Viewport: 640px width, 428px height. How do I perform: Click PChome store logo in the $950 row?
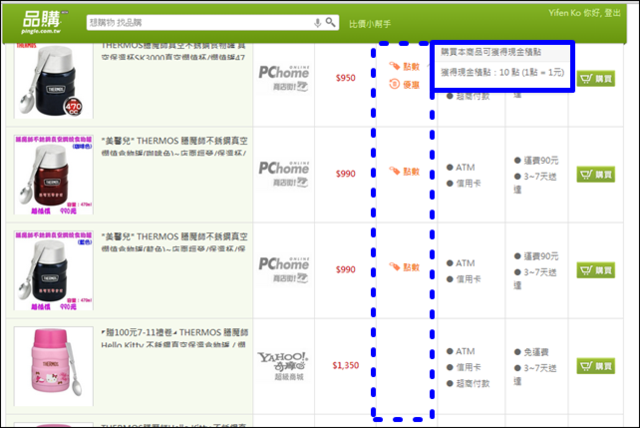pos(284,78)
